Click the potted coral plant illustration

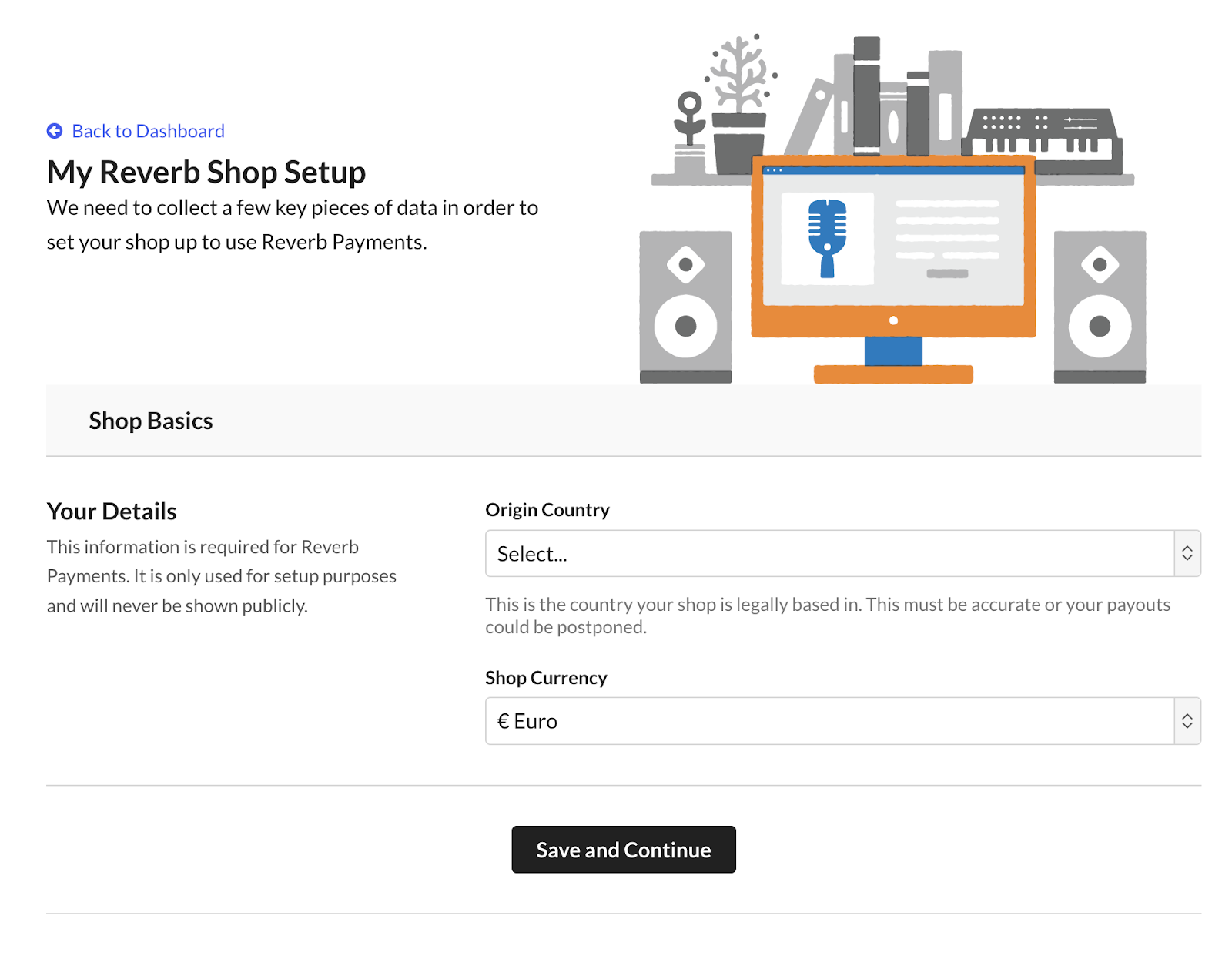739,108
